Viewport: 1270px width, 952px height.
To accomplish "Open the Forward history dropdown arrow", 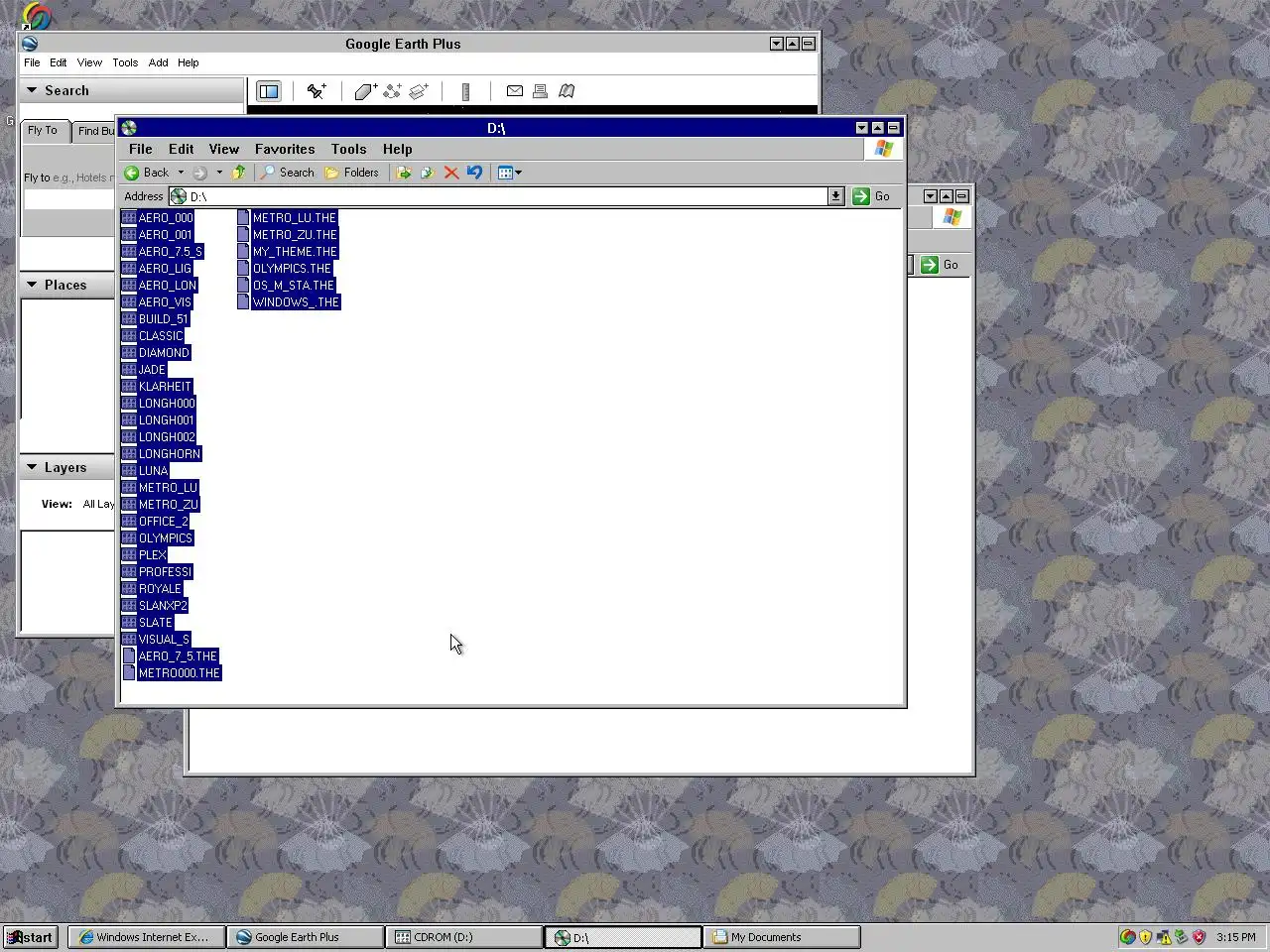I will [x=219, y=173].
